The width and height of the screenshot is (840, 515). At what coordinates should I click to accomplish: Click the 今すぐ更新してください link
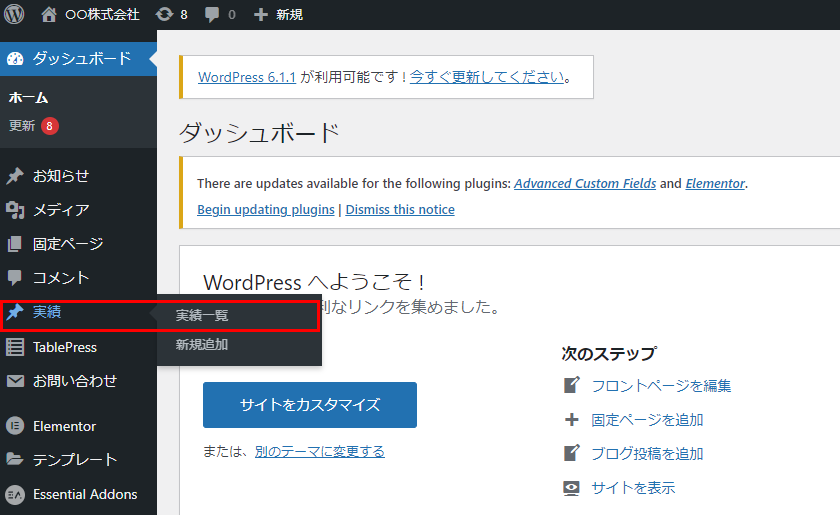[x=486, y=77]
